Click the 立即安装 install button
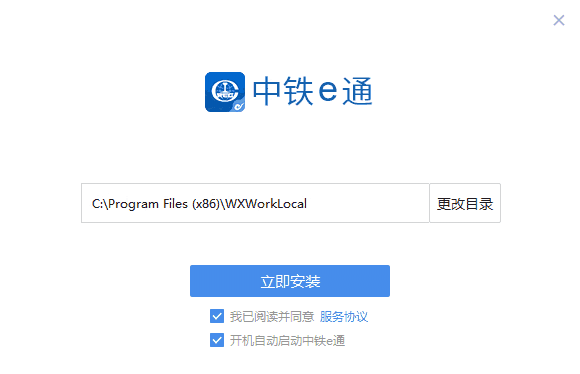580x374 pixels. tap(290, 281)
